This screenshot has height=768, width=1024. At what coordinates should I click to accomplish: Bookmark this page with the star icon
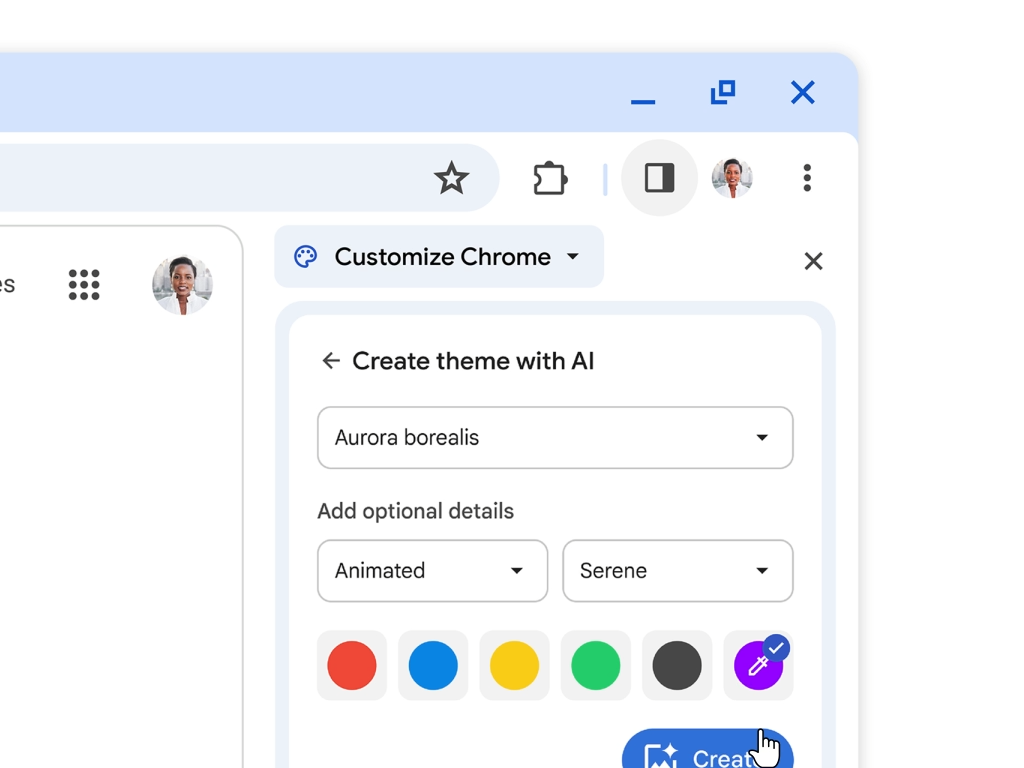coord(451,178)
